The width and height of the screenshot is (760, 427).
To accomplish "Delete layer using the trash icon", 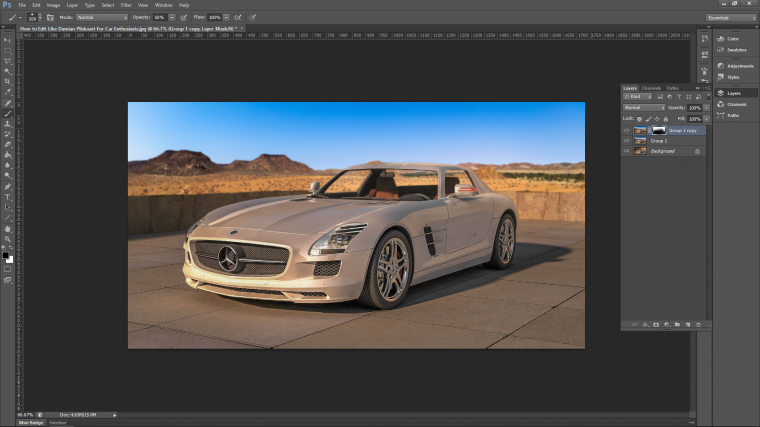I will click(x=698, y=325).
